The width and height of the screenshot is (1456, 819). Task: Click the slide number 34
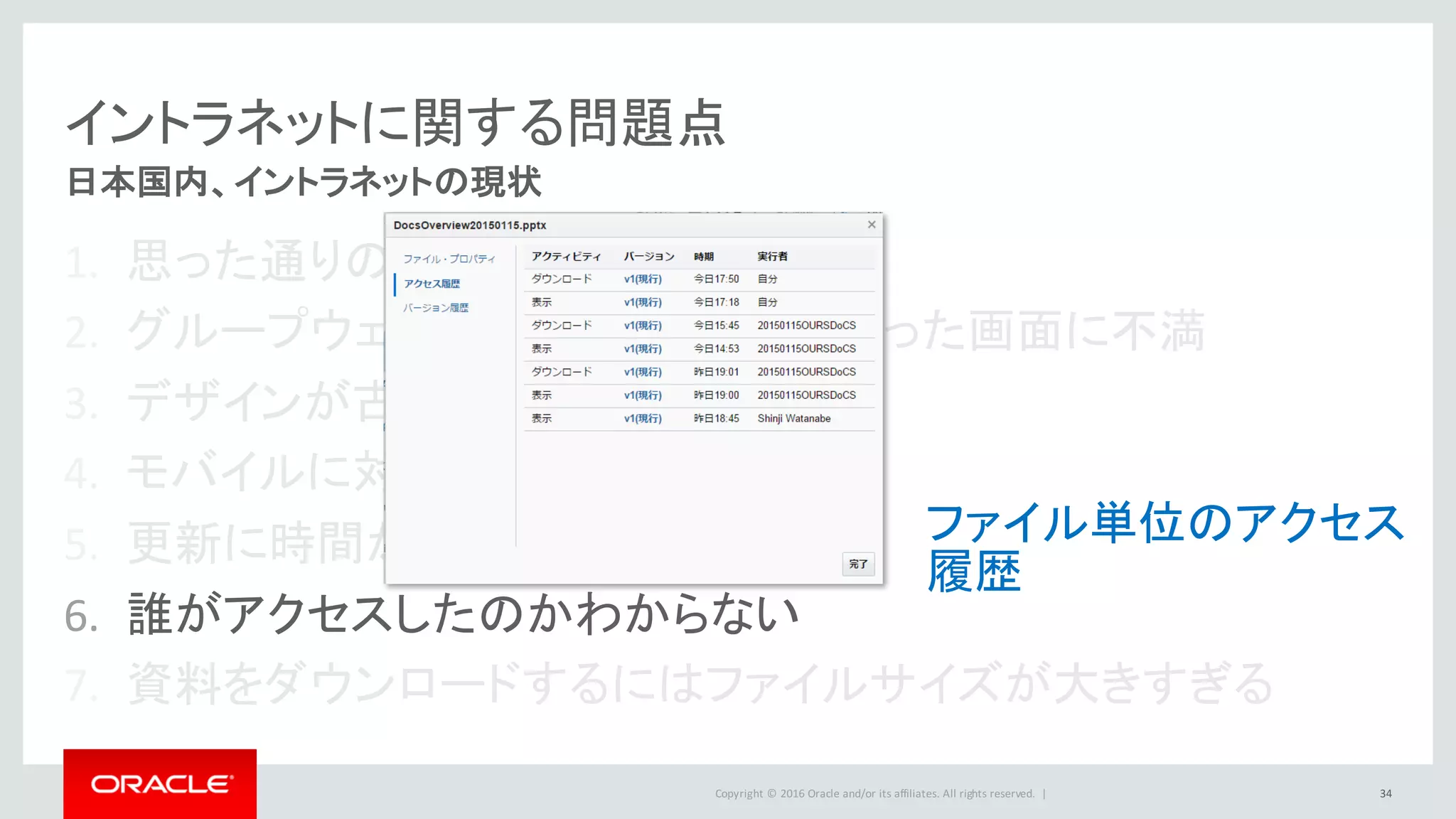click(x=1386, y=793)
